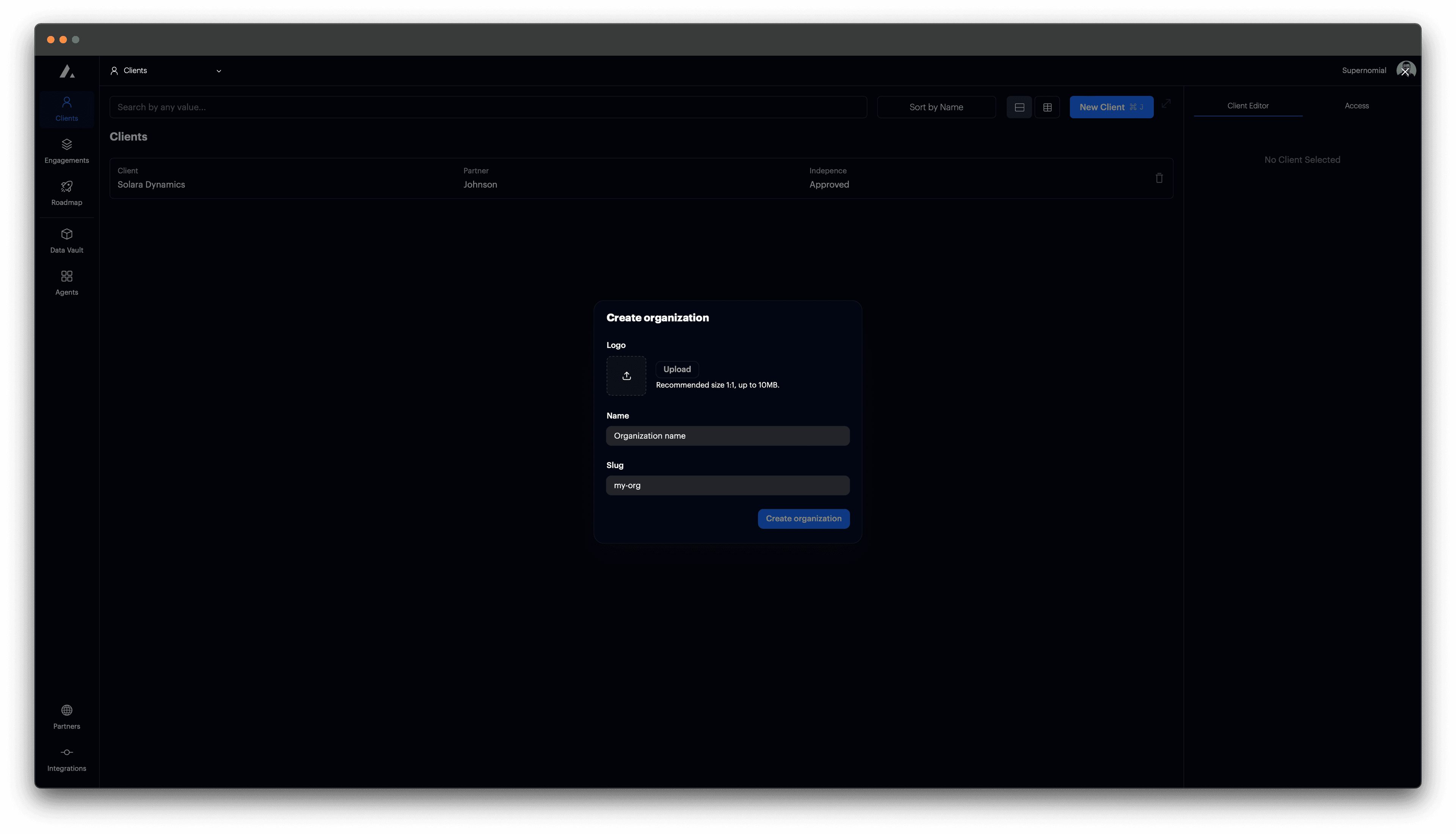Switch to list view layout
This screenshot has width=1456, height=834.
[x=1019, y=107]
